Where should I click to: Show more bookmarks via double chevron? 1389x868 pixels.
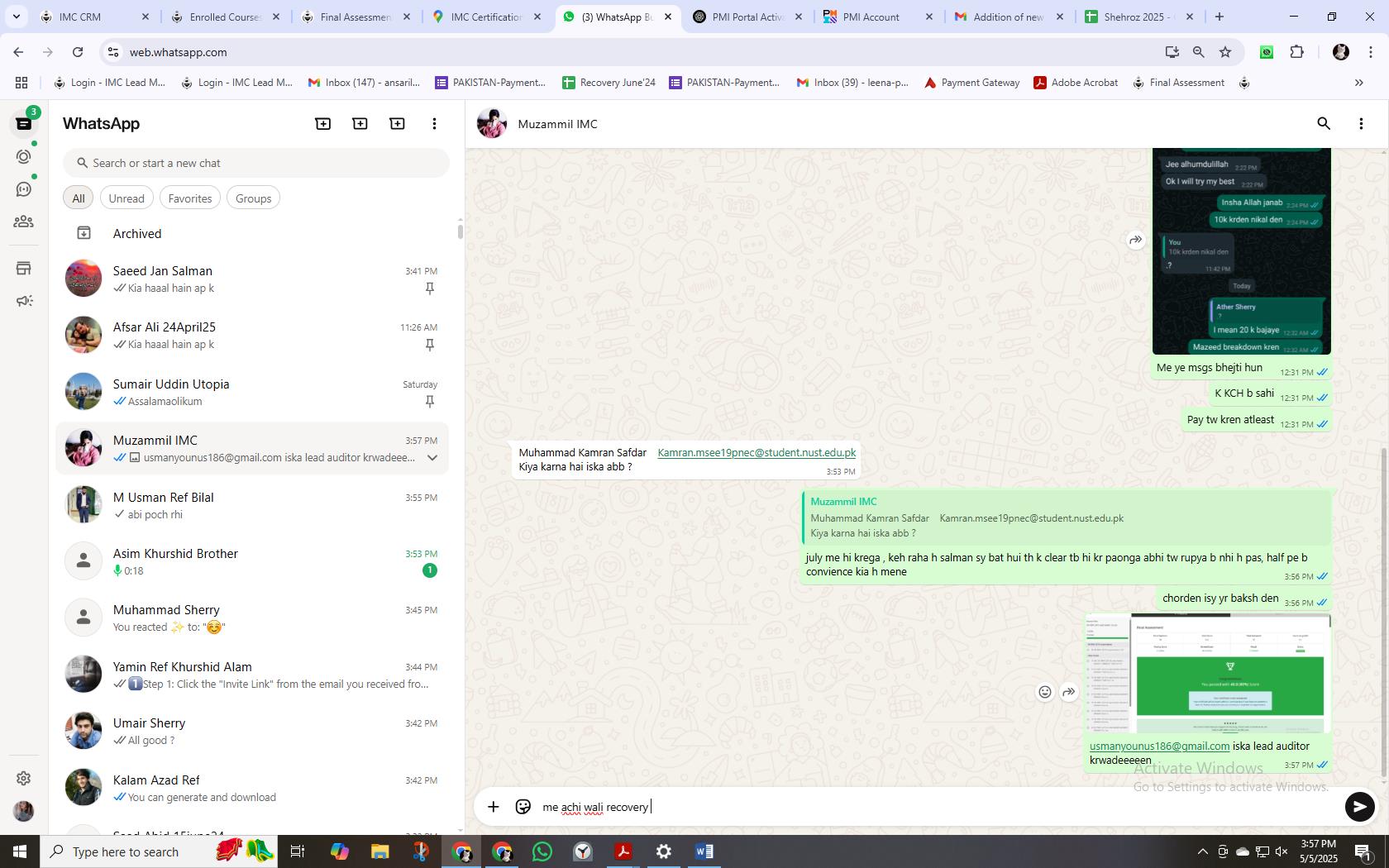[1358, 83]
